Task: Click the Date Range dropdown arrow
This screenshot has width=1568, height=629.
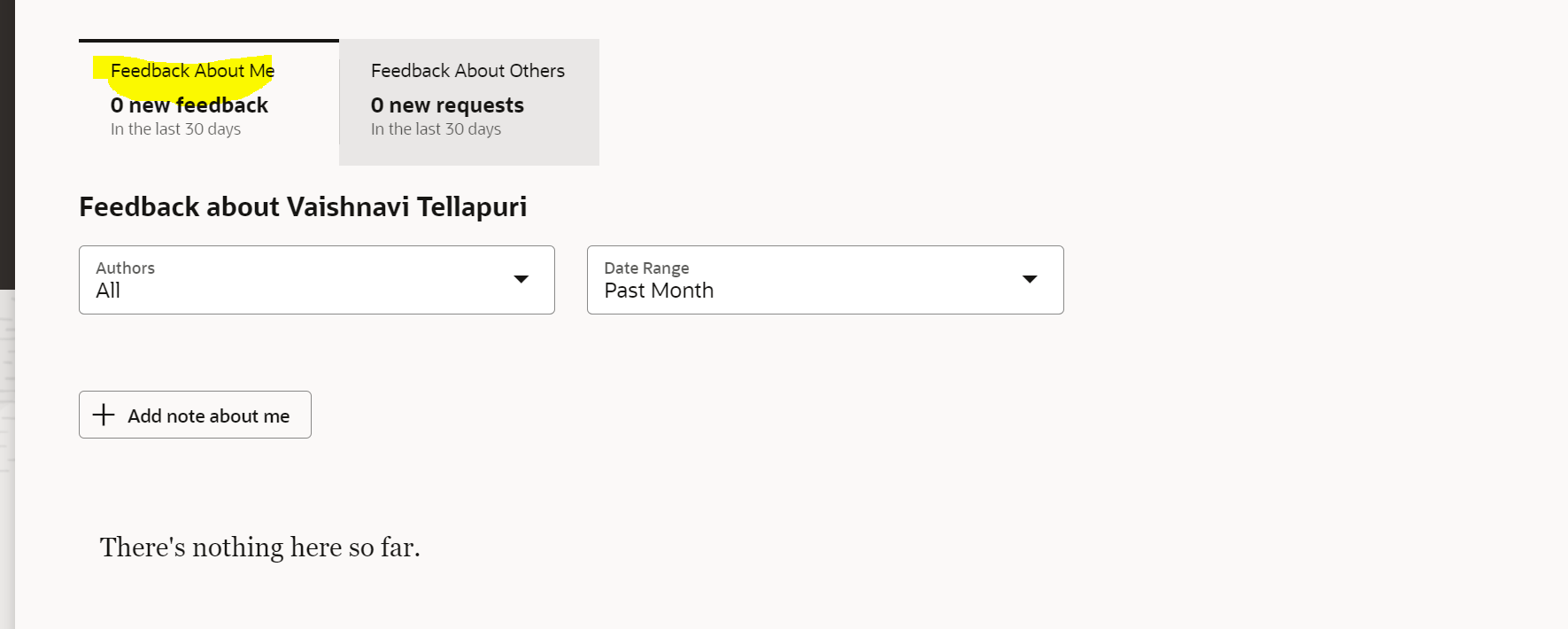Action: click(x=1030, y=280)
